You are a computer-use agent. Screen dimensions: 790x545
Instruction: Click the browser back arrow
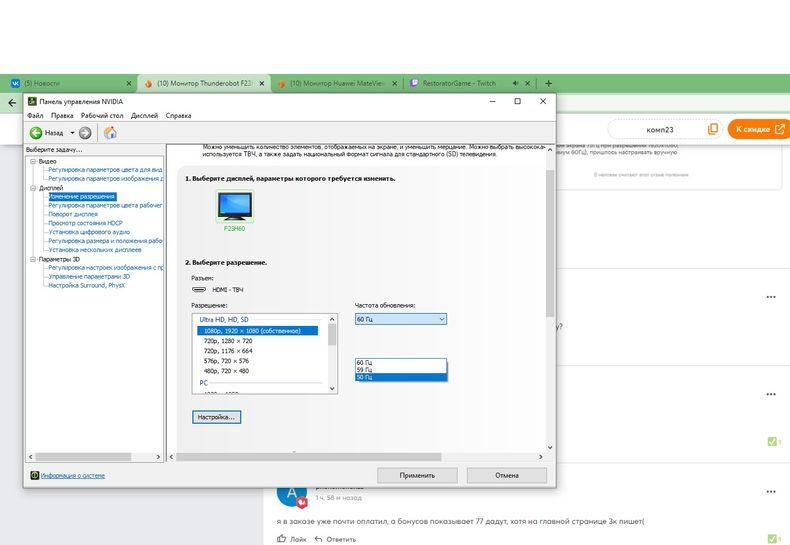12,103
